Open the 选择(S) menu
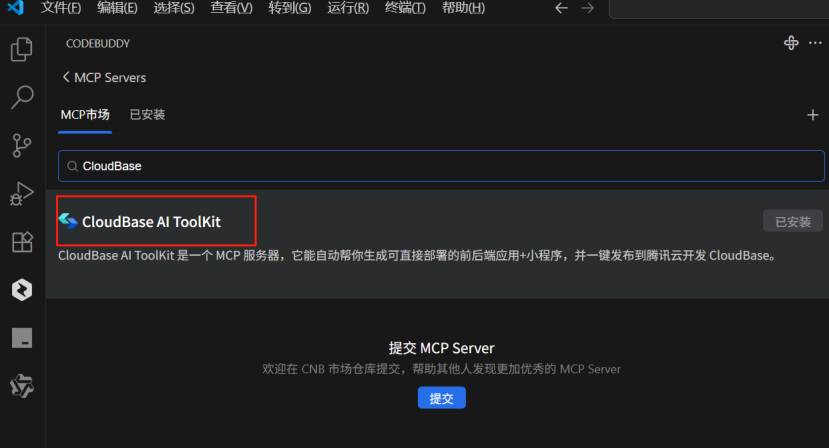Viewport: 829px width, 448px height. tap(174, 8)
